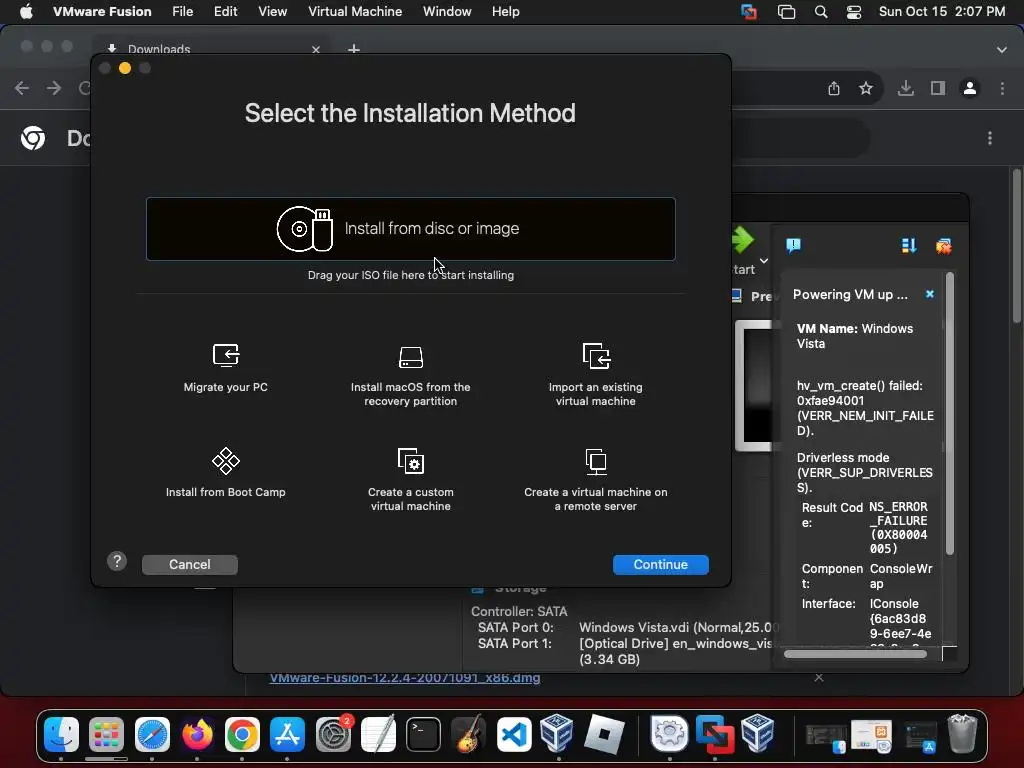Dismiss the Powering VM up notification
1024x768 pixels.
pos(930,294)
